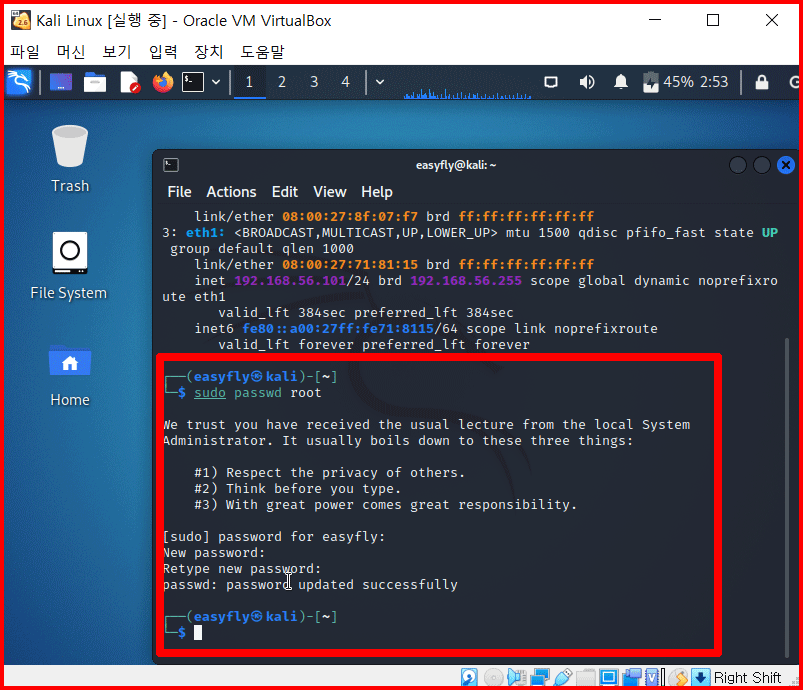The image size is (803, 690).
Task: Click terminal's minimize circle button
Action: pos(737,165)
